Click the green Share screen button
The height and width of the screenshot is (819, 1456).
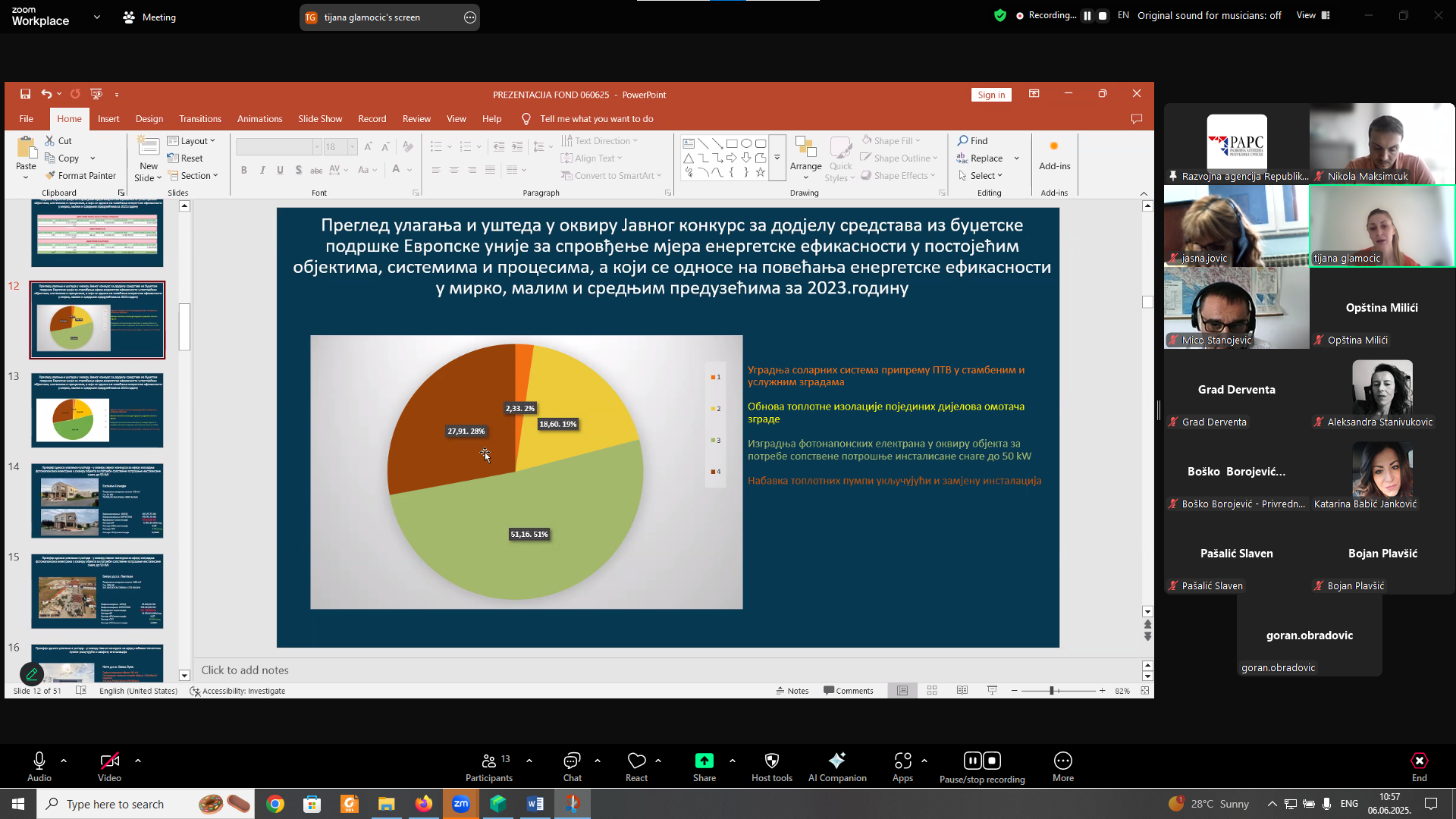click(x=704, y=761)
